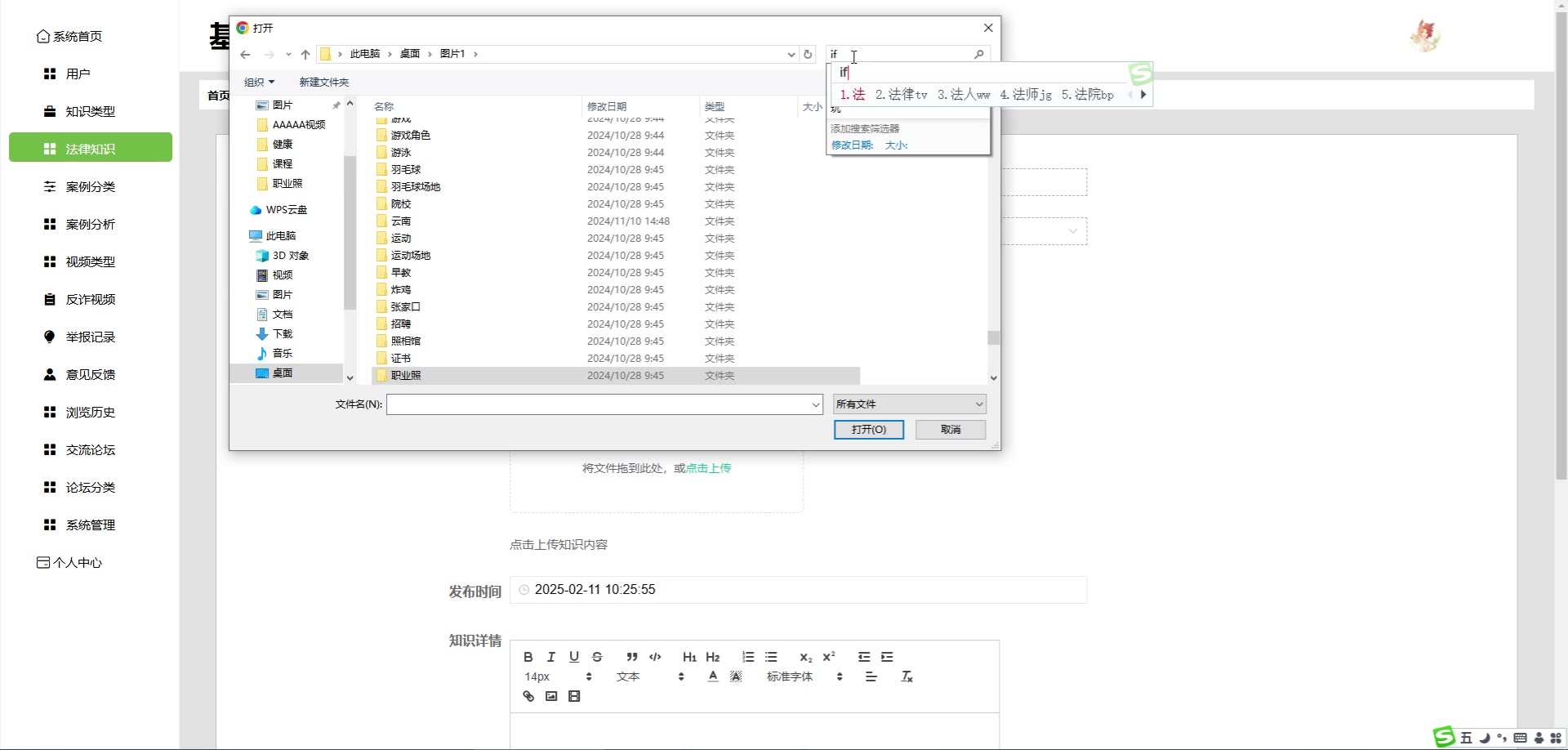Open the Sogou soft keyboard icon
Screen dimensions: 1568x750
pos(1520,738)
